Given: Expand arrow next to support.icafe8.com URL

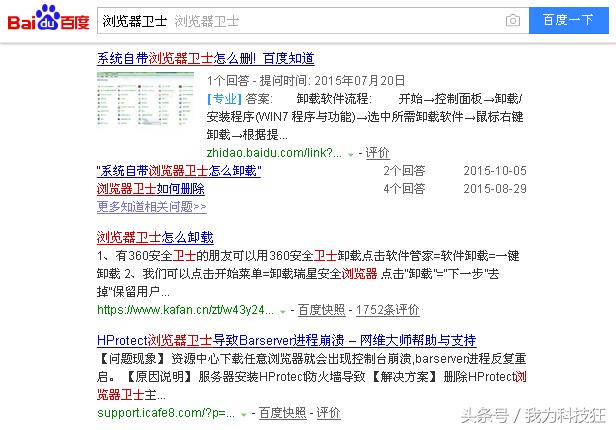Looking at the screenshot, I should [244, 414].
